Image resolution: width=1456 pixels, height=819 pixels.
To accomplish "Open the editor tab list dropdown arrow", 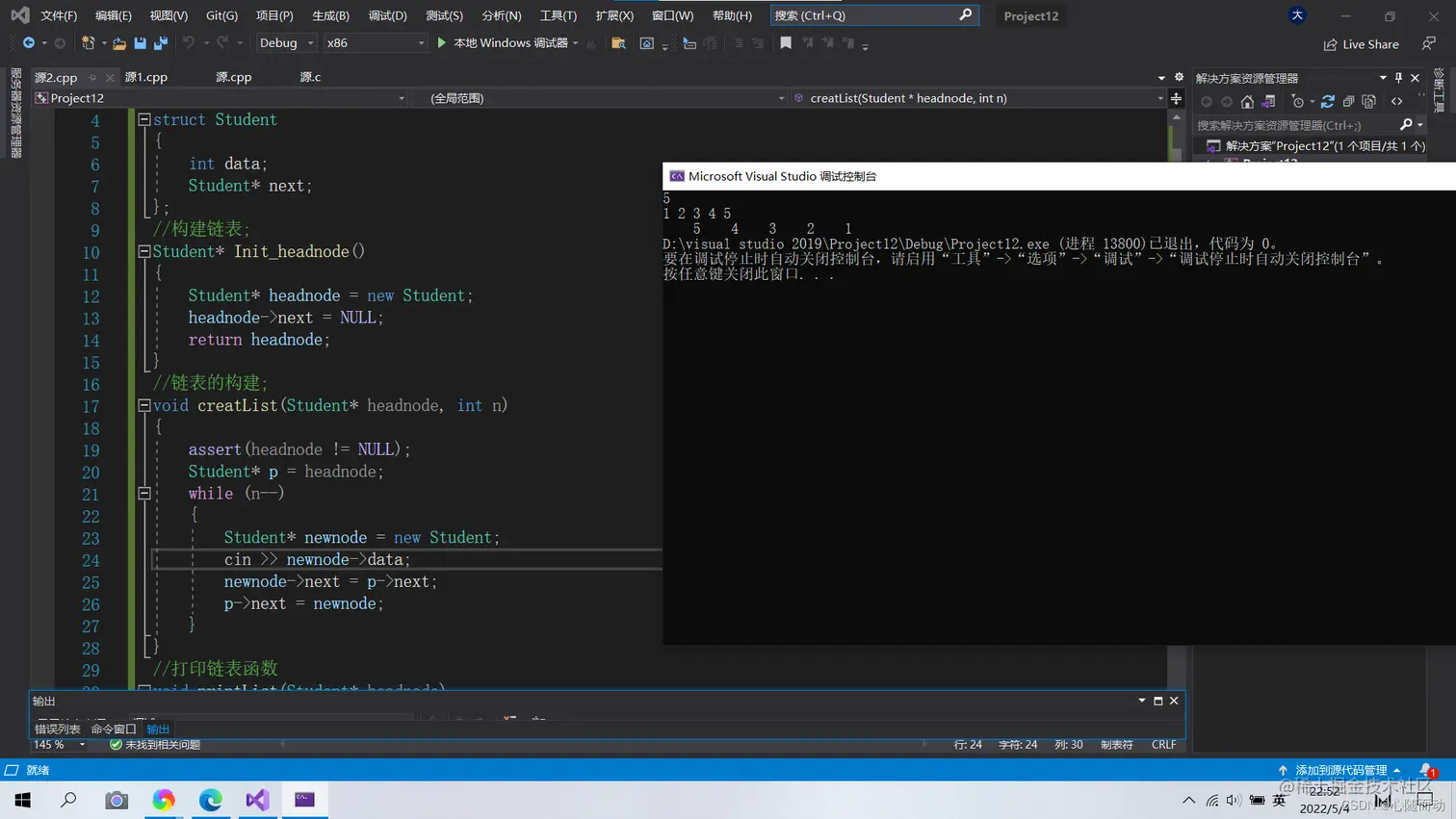I will (1161, 78).
